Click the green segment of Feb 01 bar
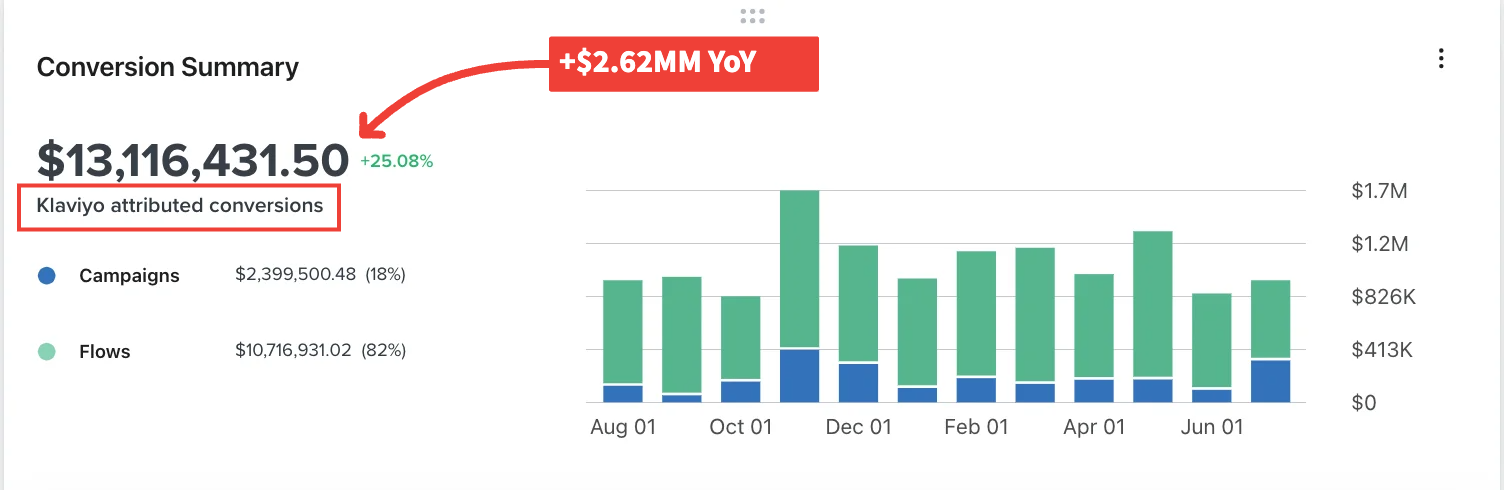This screenshot has height=490, width=1504. (976, 313)
